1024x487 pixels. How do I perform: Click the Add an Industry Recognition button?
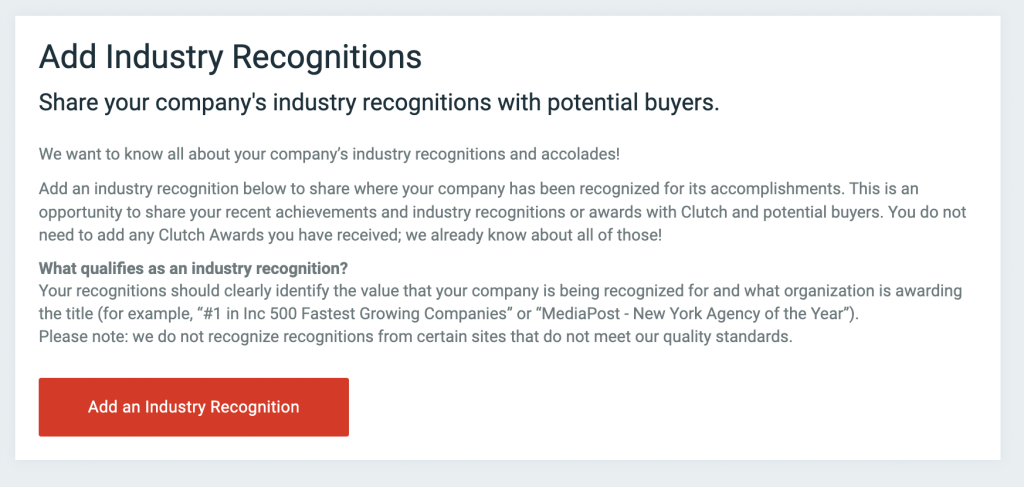[x=193, y=407]
